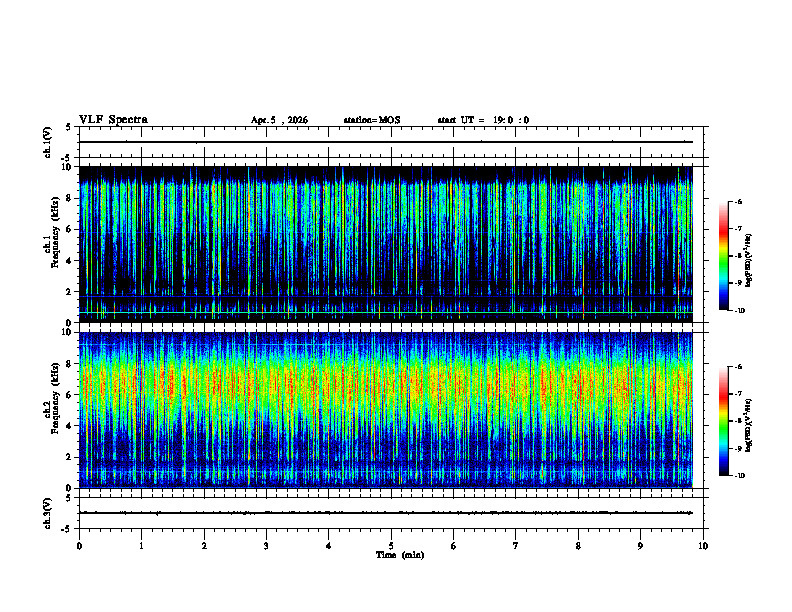The width and height of the screenshot is (792, 612).
Task: Click the ch.1 voltage waveform strip
Action: tap(391, 142)
